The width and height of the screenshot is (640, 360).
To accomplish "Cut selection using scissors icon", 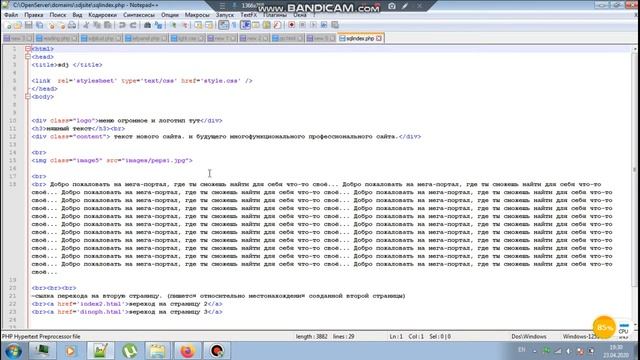I will point(86,25).
